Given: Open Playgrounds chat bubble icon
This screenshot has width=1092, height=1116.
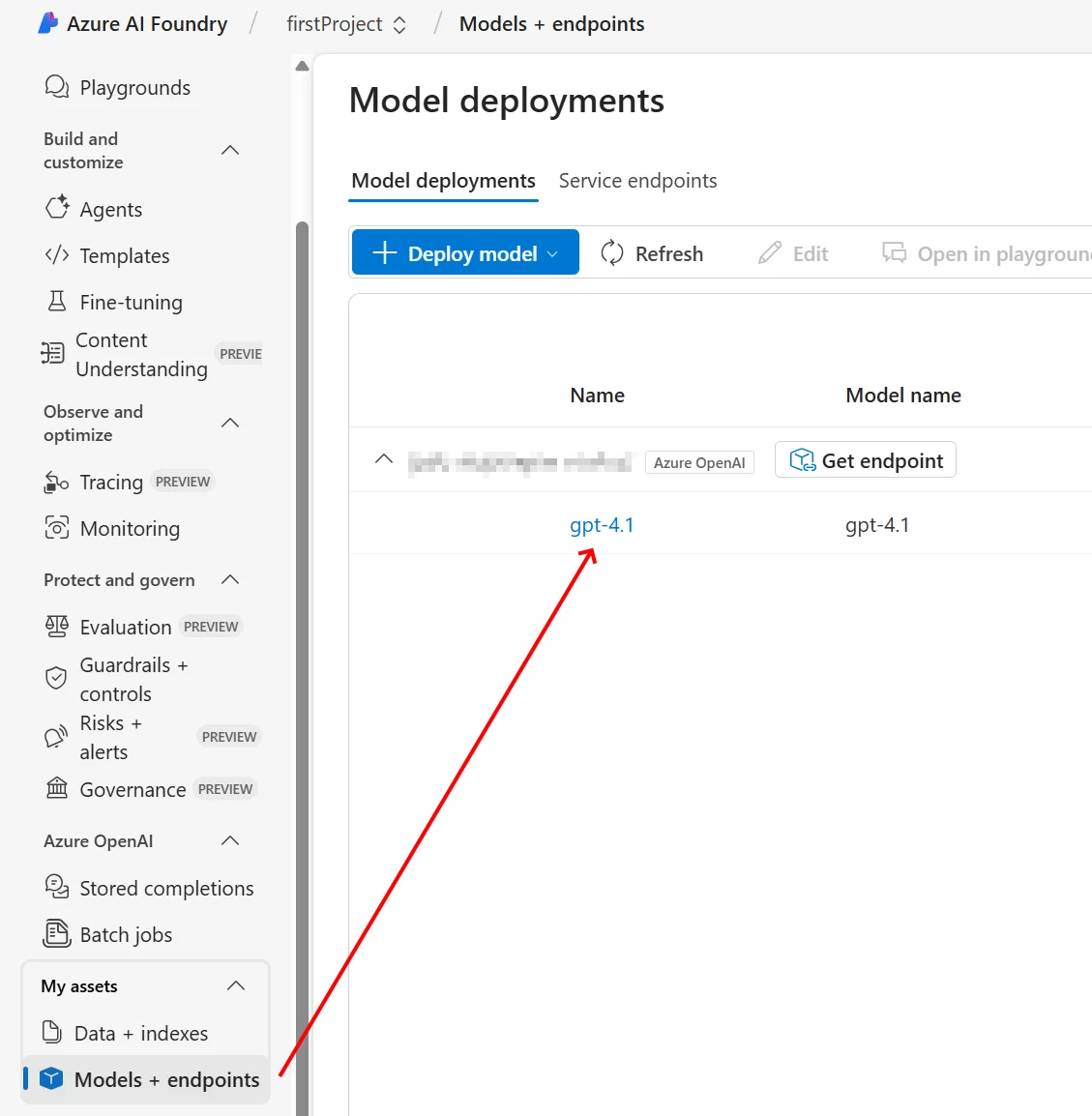Looking at the screenshot, I should (x=57, y=87).
